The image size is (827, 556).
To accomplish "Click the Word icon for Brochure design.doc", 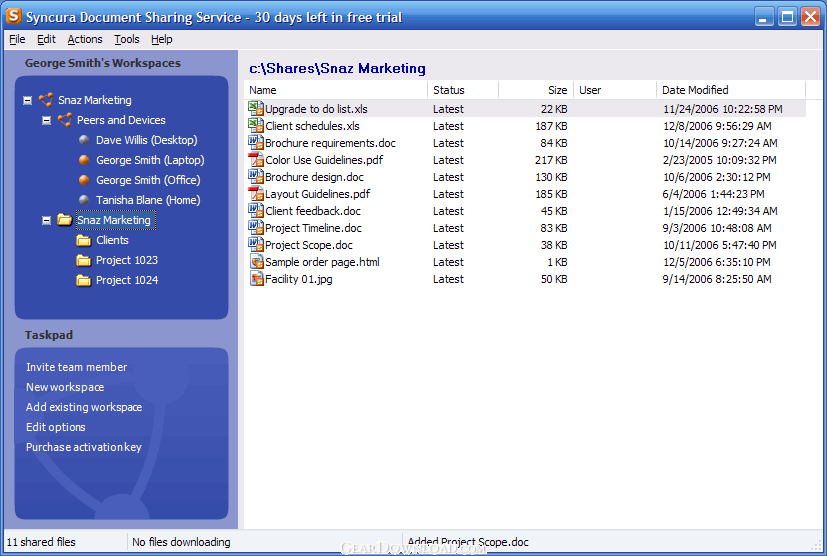I will 256,177.
